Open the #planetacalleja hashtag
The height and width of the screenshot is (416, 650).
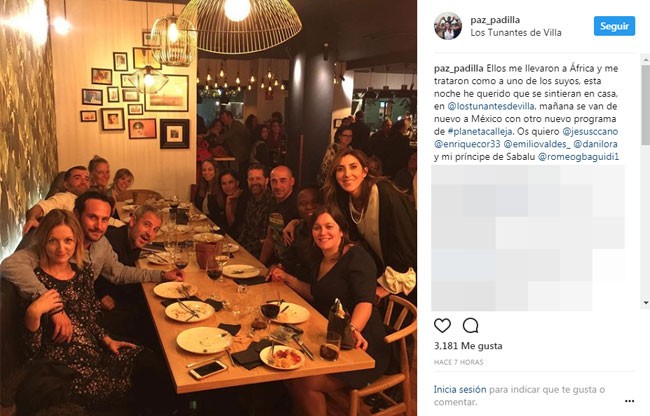pos(480,132)
